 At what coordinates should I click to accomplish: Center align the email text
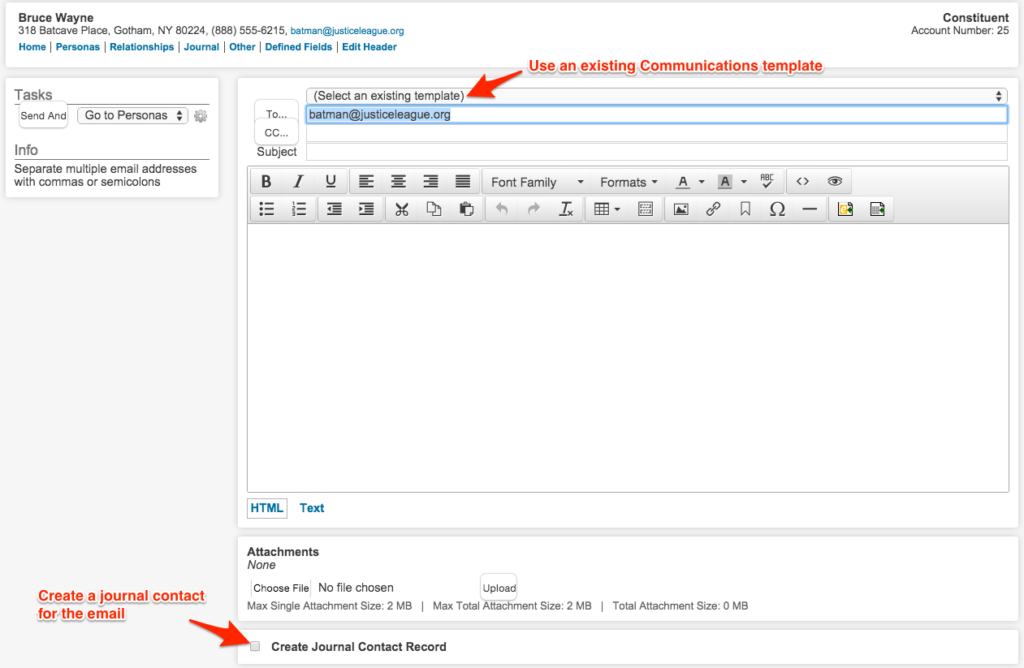[398, 181]
